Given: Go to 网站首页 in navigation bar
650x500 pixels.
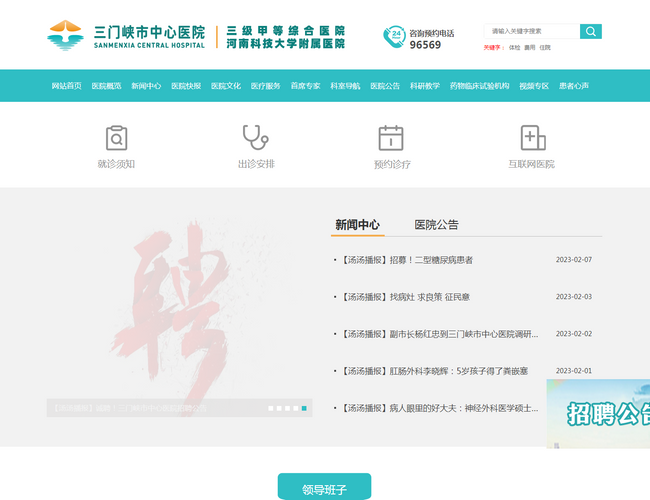Looking at the screenshot, I should 67,86.
